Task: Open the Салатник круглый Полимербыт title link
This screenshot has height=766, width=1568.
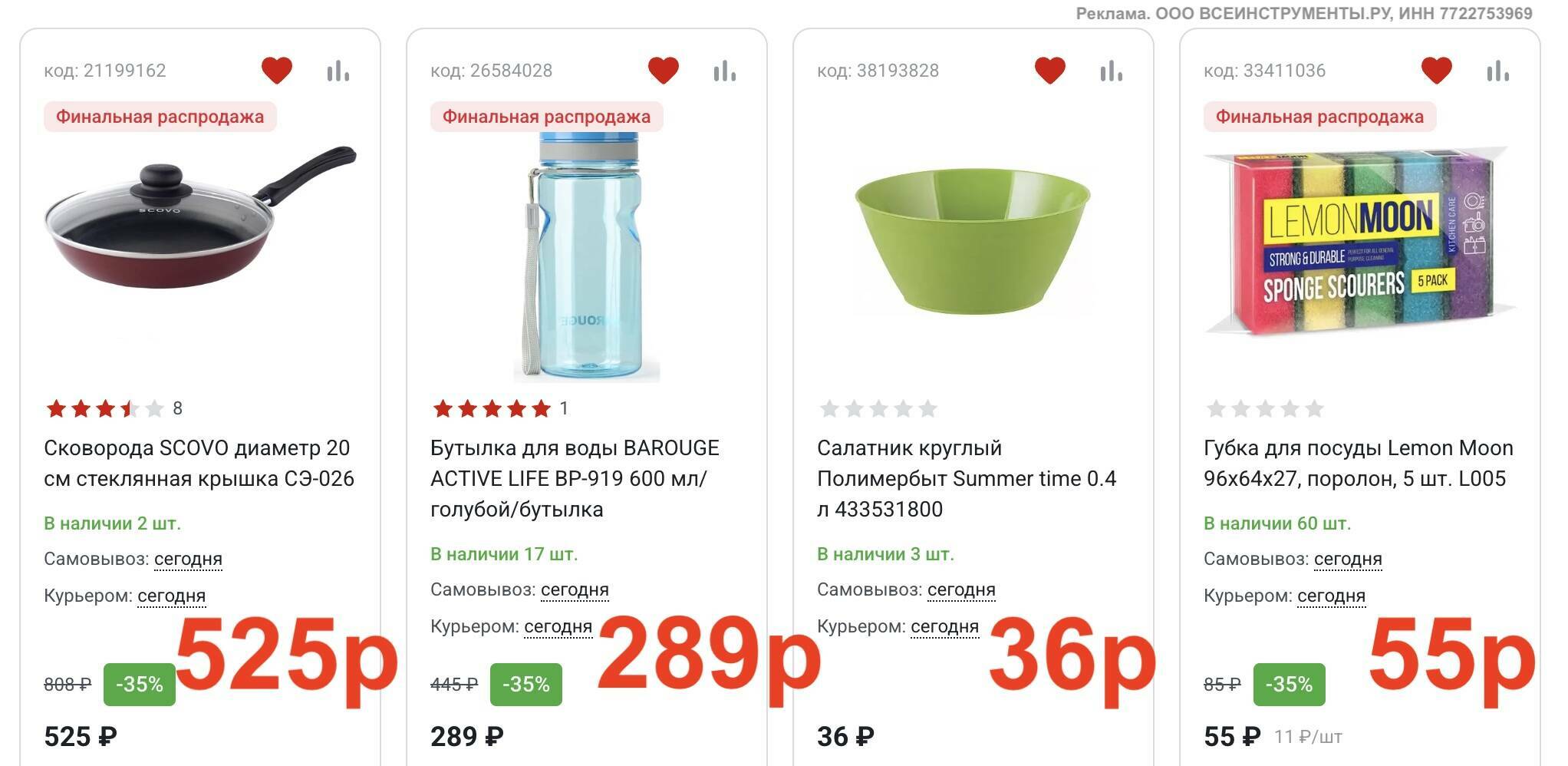Action: coord(966,478)
